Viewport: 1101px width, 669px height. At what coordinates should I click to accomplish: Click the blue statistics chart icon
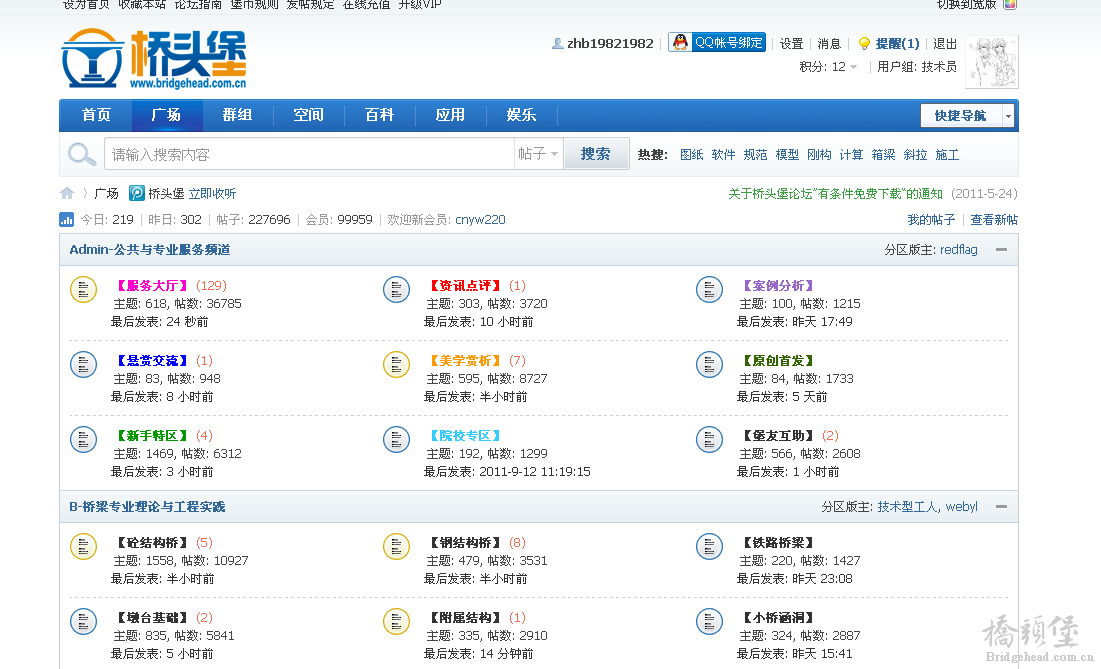tap(67, 220)
